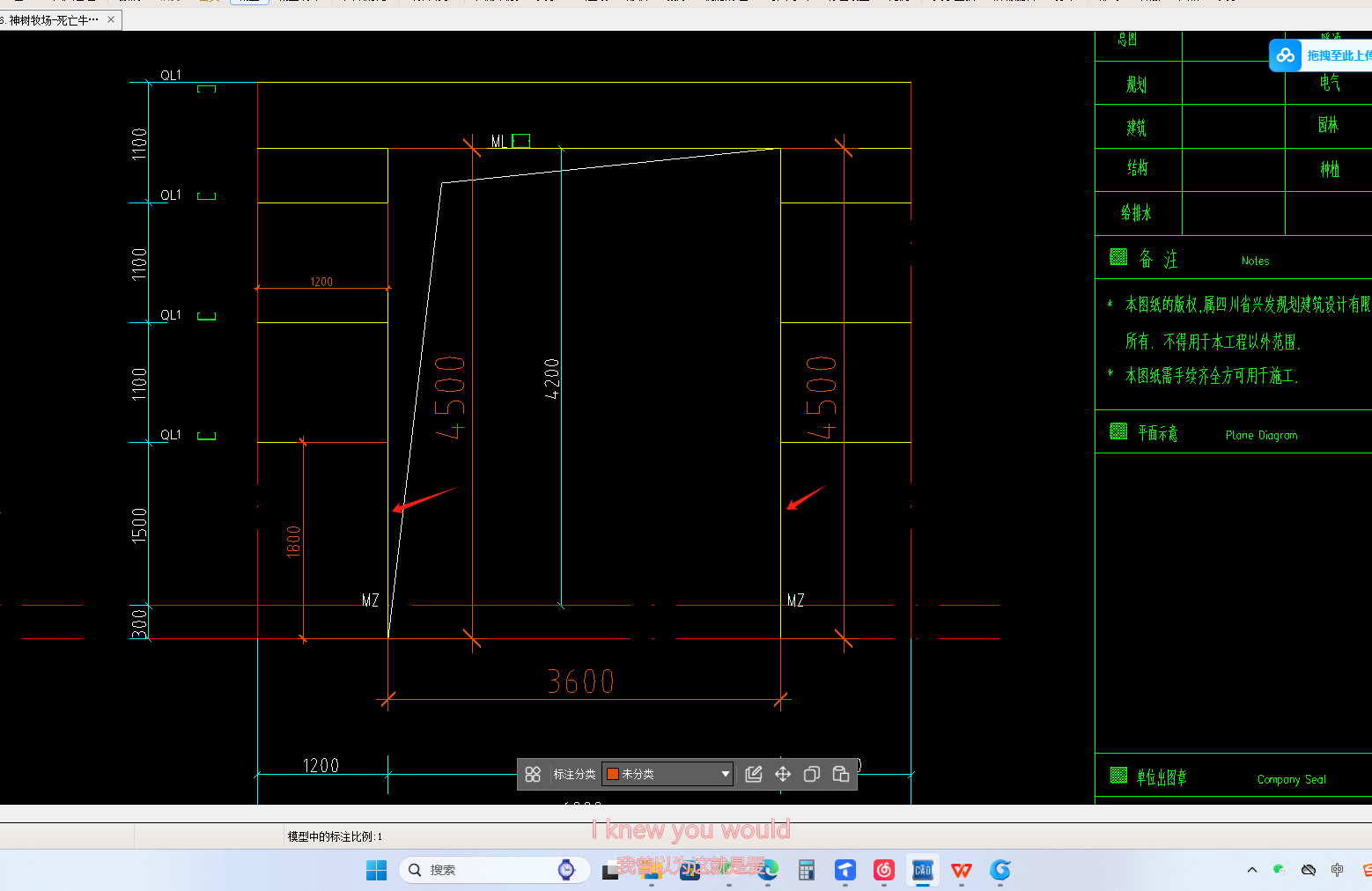Open WPS Office in the taskbar
1372x891 pixels.
(962, 870)
